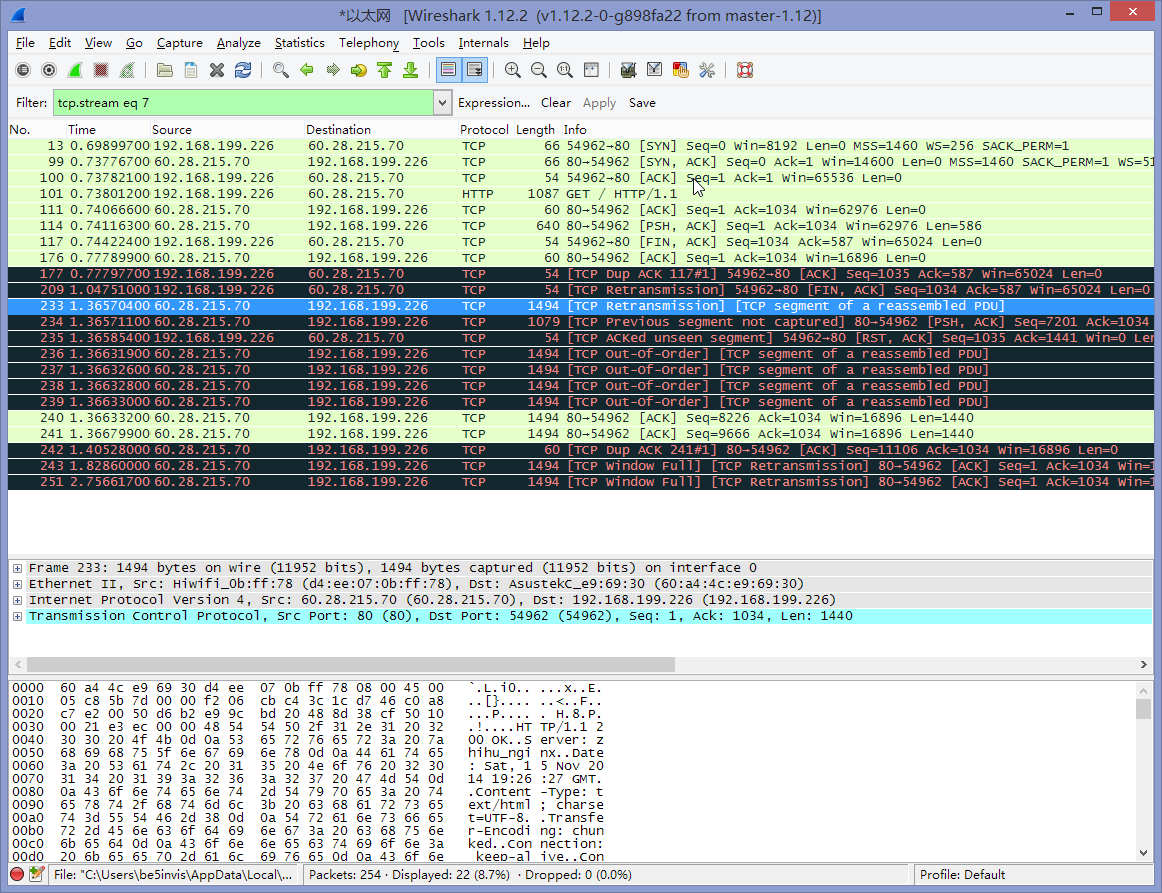The width and height of the screenshot is (1162, 893).
Task: Open the capture interfaces list icon
Action: coord(23,70)
